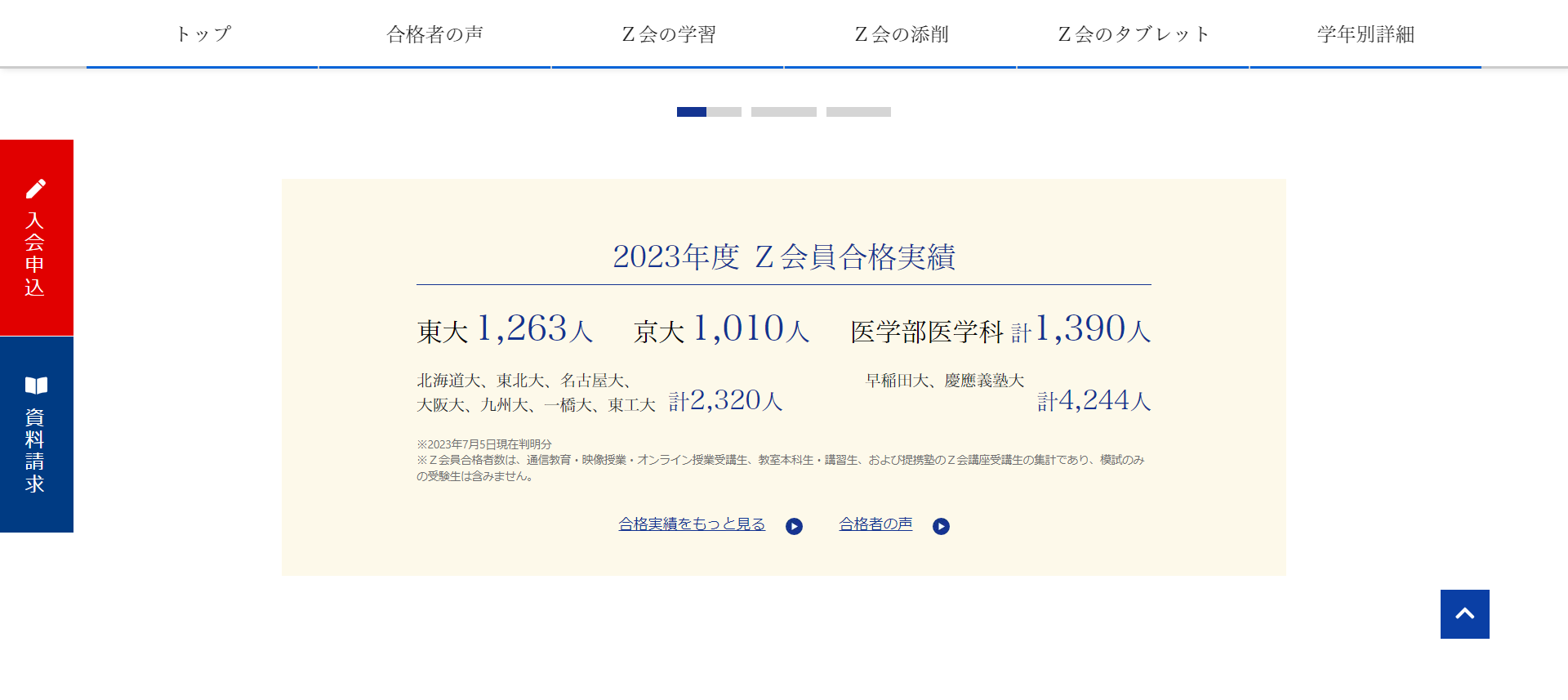Click the pencil icon on the red banner
The width and height of the screenshot is (1568, 700).
(36, 189)
